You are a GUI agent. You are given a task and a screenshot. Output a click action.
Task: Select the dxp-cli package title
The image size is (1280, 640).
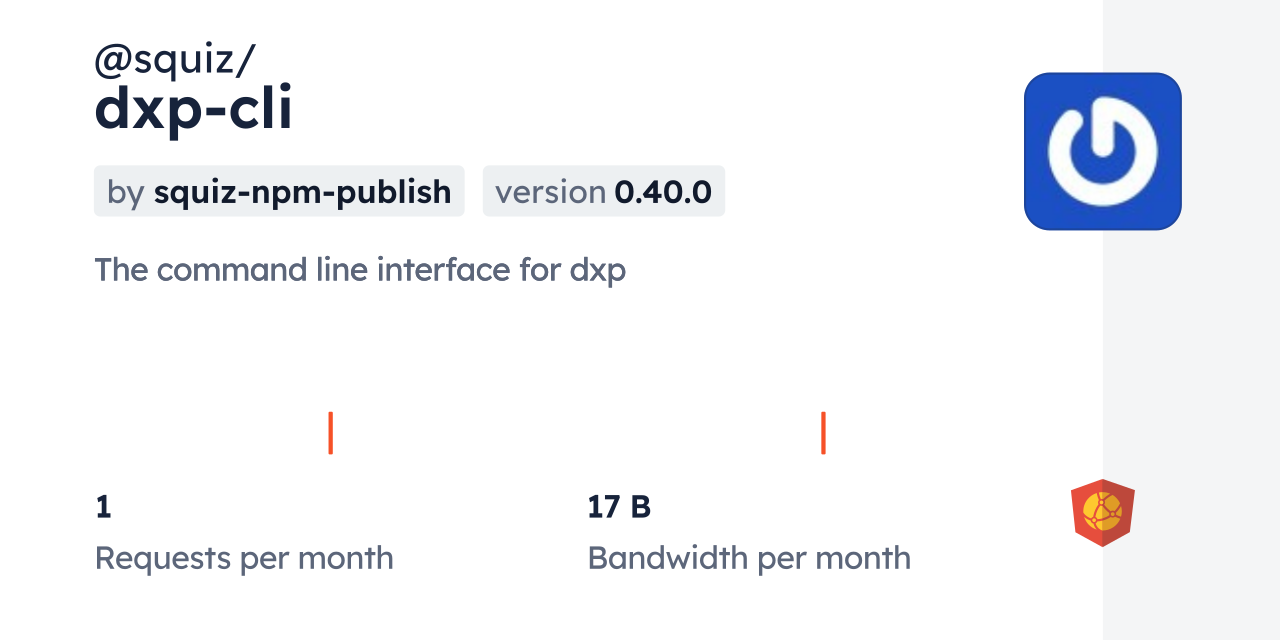(193, 111)
